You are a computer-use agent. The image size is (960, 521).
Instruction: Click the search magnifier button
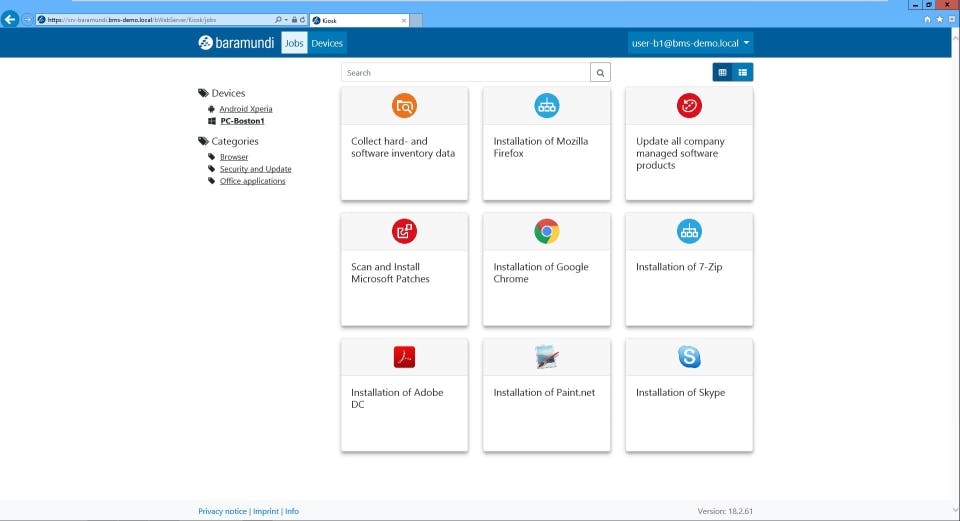point(601,73)
